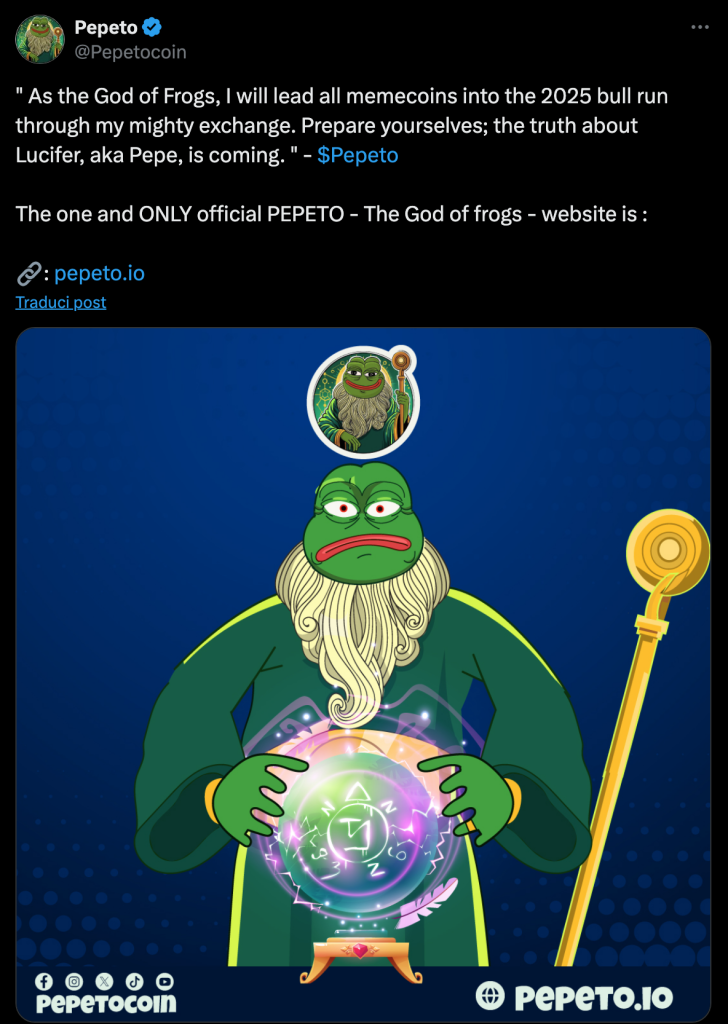Click Traduci post to translate
Screen dimensions: 728x1024
[x=61, y=302]
